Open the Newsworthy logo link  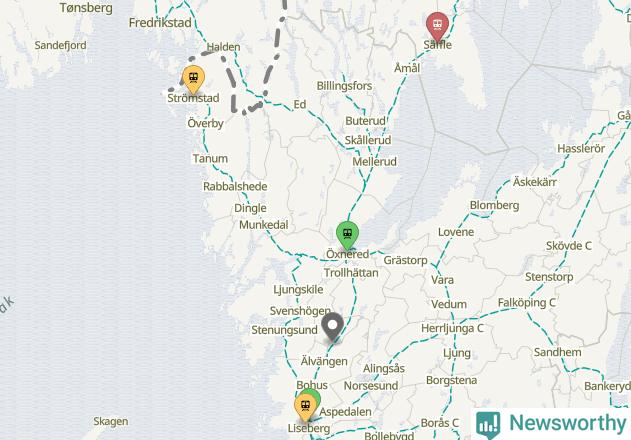551,423
